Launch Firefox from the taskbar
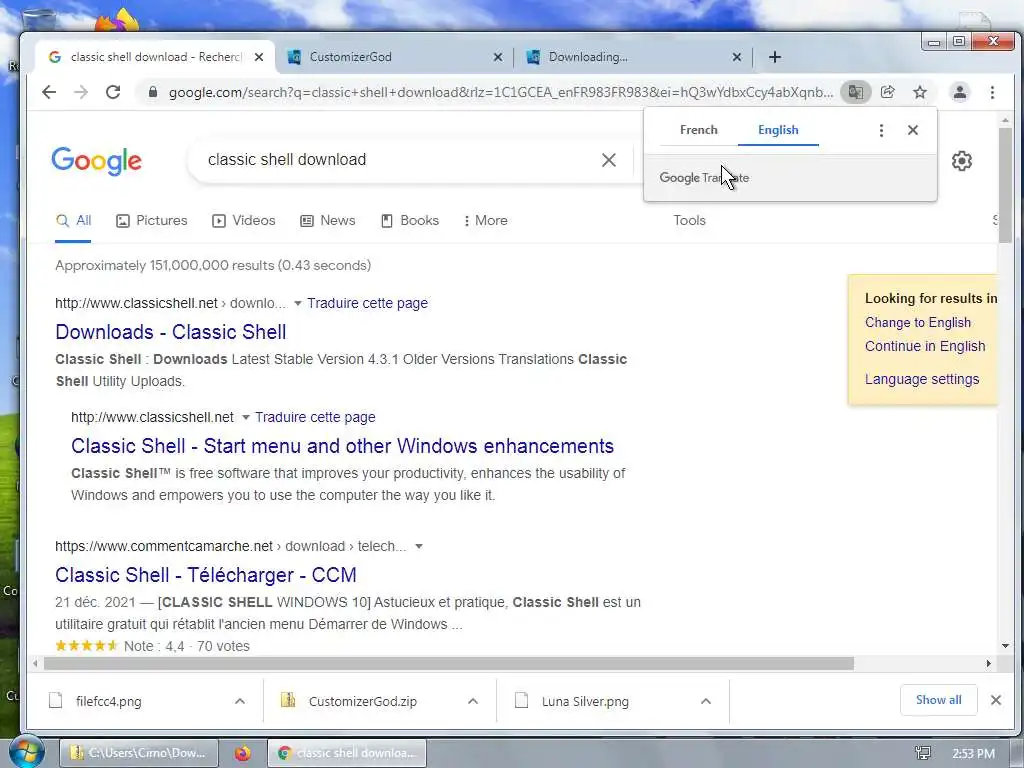1024x768 pixels. (x=243, y=753)
